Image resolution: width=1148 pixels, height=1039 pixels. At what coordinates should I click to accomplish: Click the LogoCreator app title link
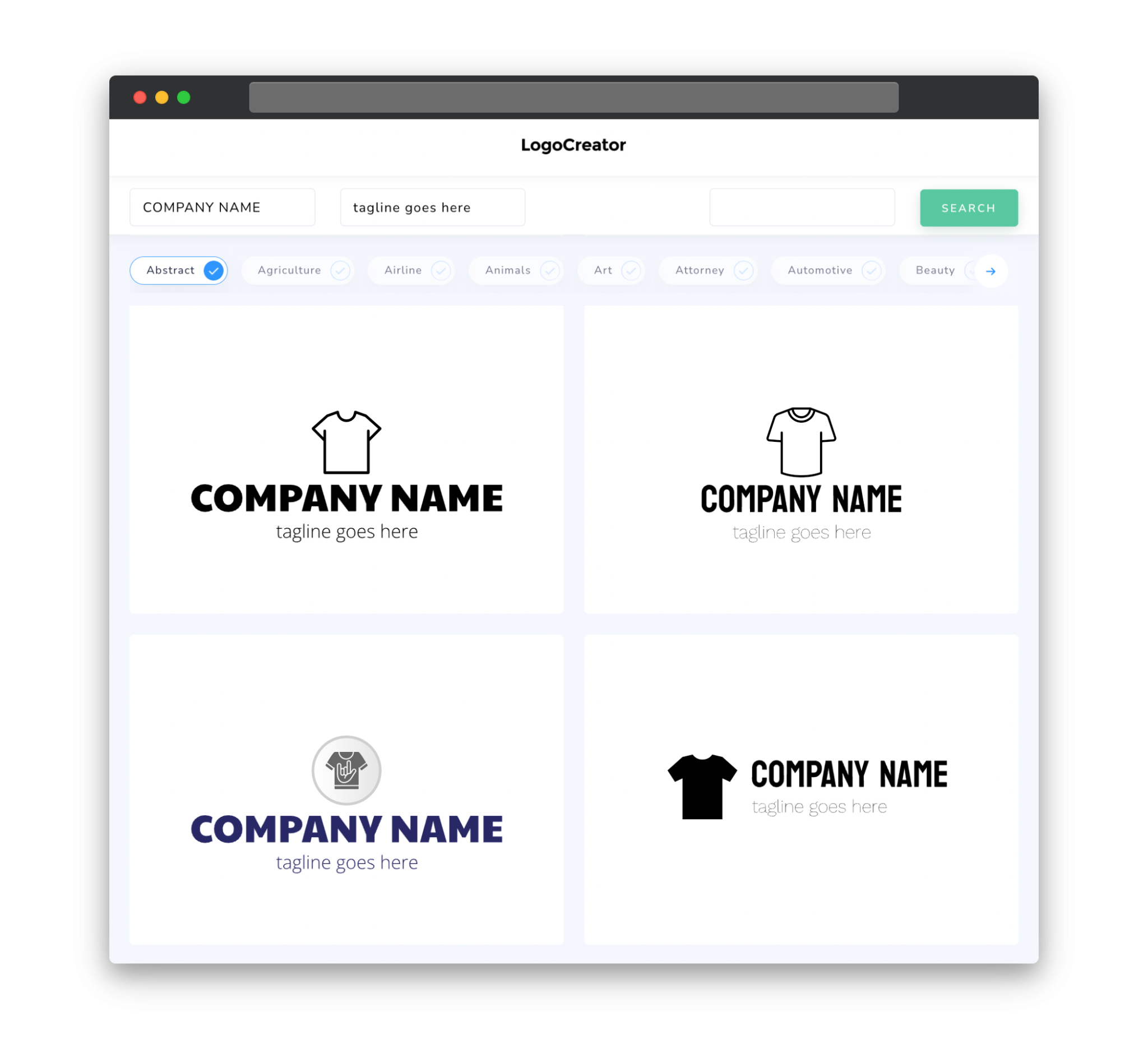(x=573, y=145)
